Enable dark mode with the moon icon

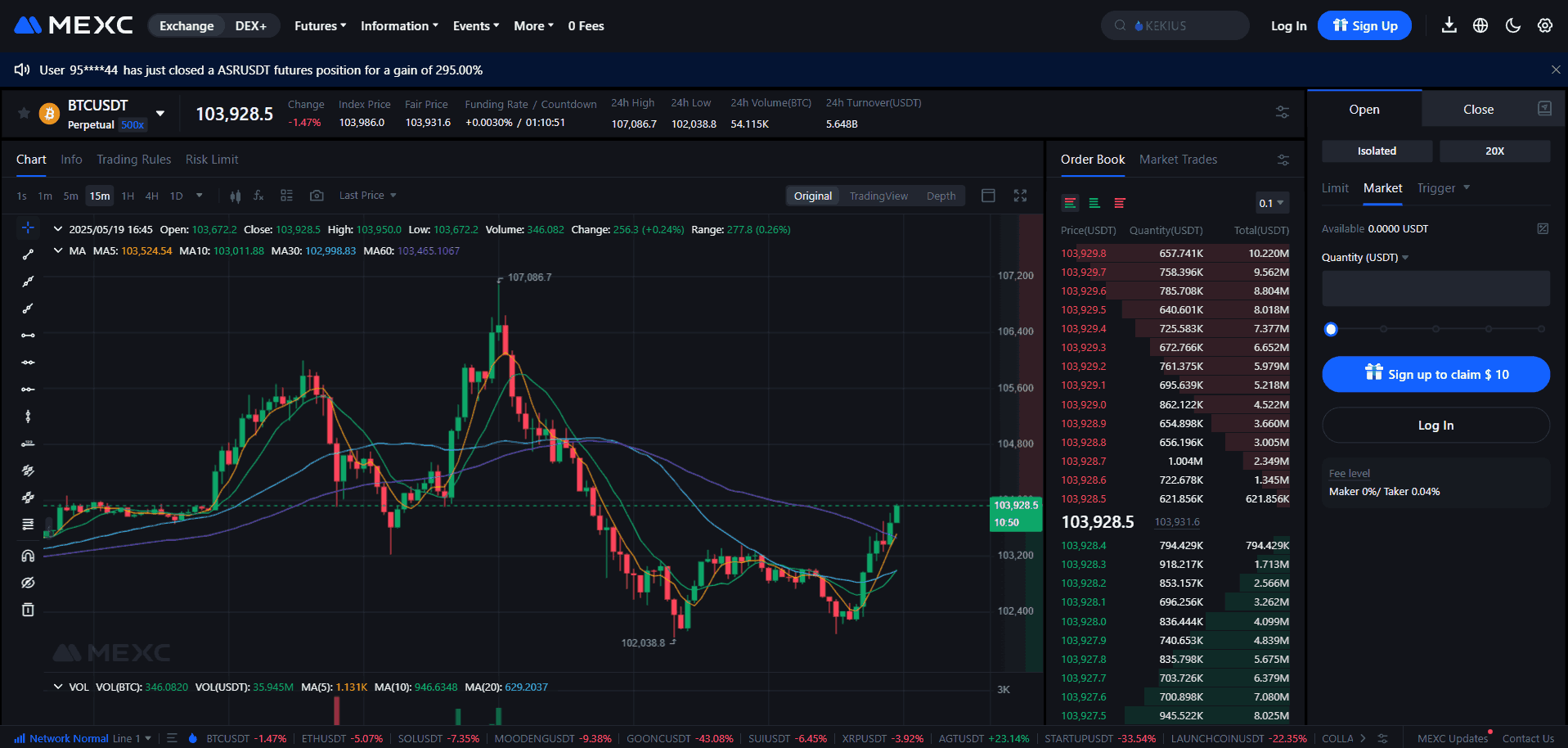(x=1512, y=25)
